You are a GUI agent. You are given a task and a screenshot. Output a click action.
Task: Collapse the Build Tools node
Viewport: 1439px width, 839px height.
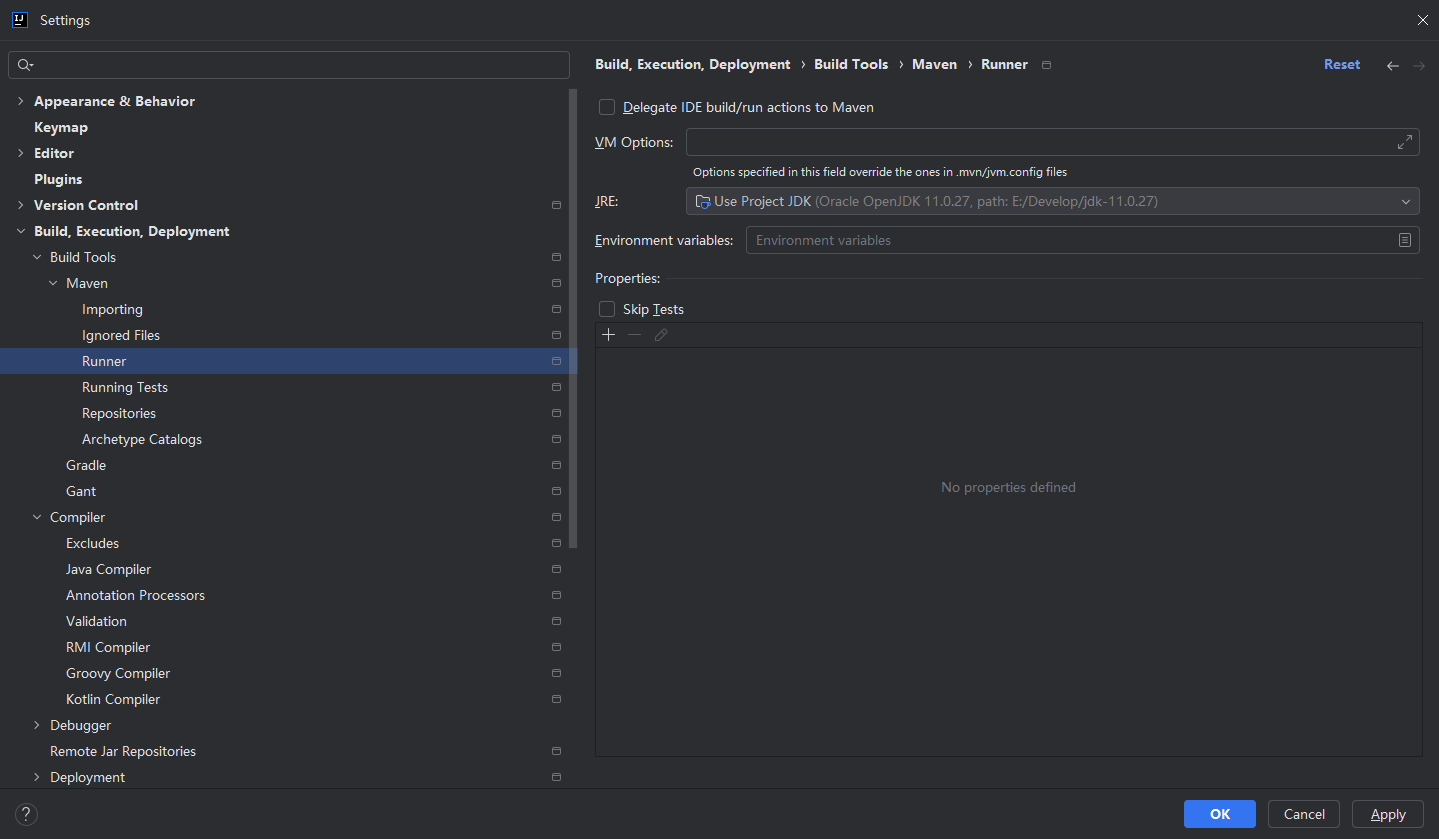(x=37, y=257)
